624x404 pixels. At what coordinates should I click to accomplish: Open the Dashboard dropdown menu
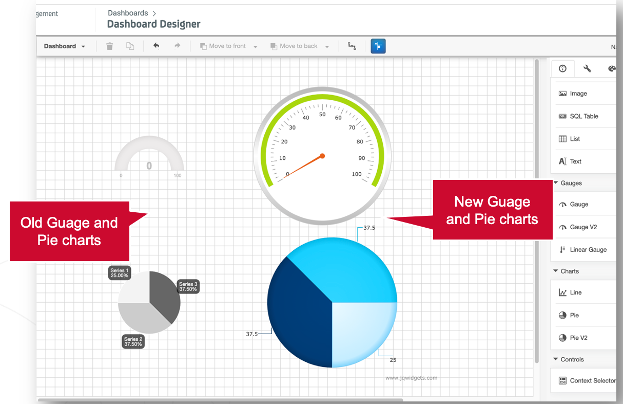(x=63, y=46)
